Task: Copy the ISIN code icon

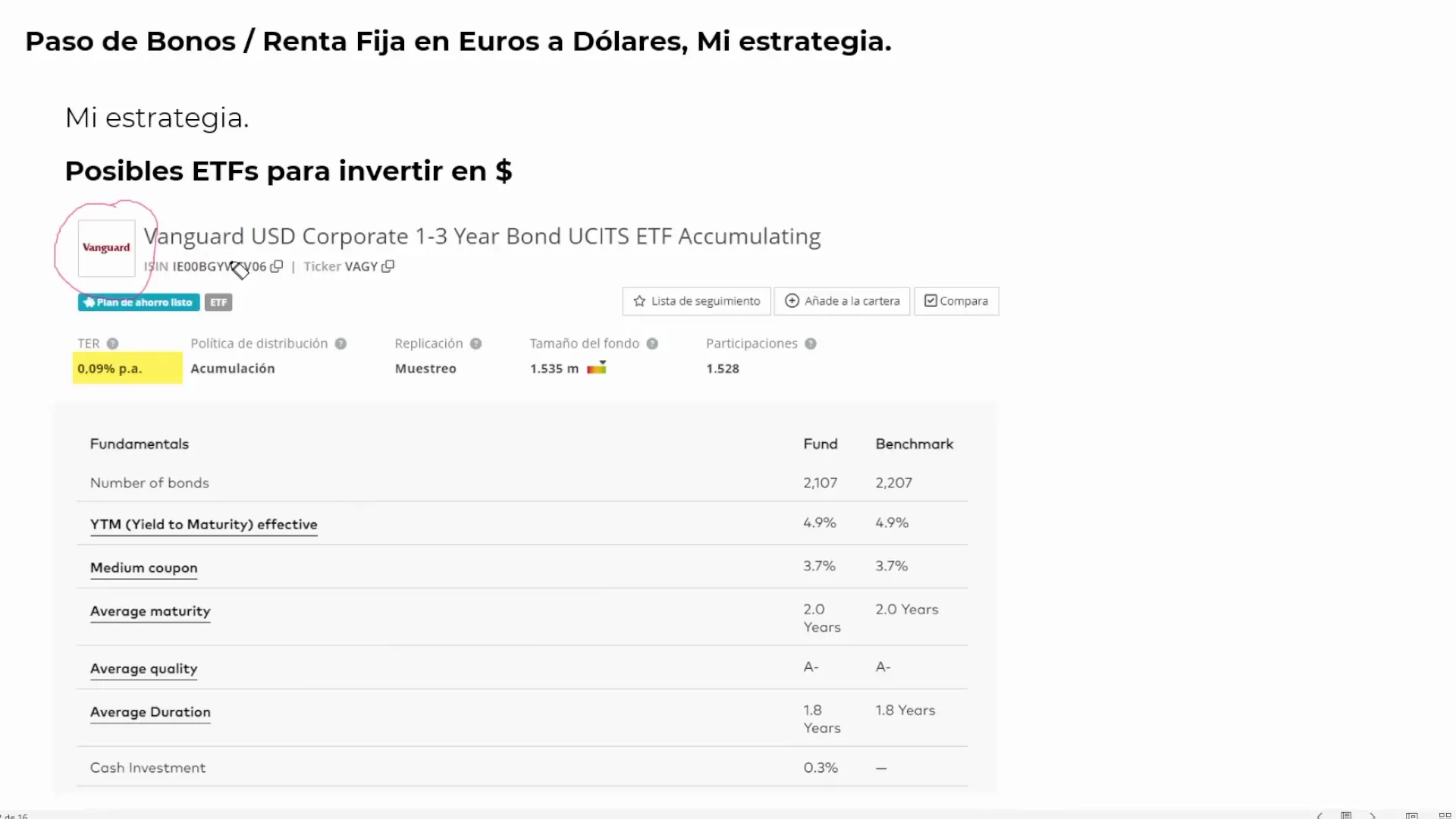Action: coord(277,266)
